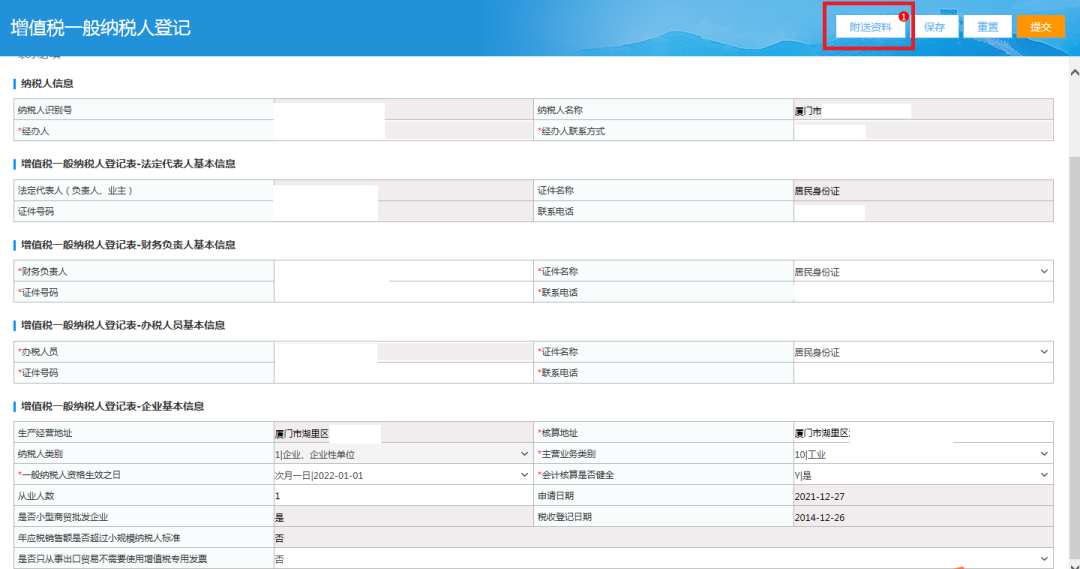Click the 税收登记日期 value 2014-12-26

click(x=820, y=517)
